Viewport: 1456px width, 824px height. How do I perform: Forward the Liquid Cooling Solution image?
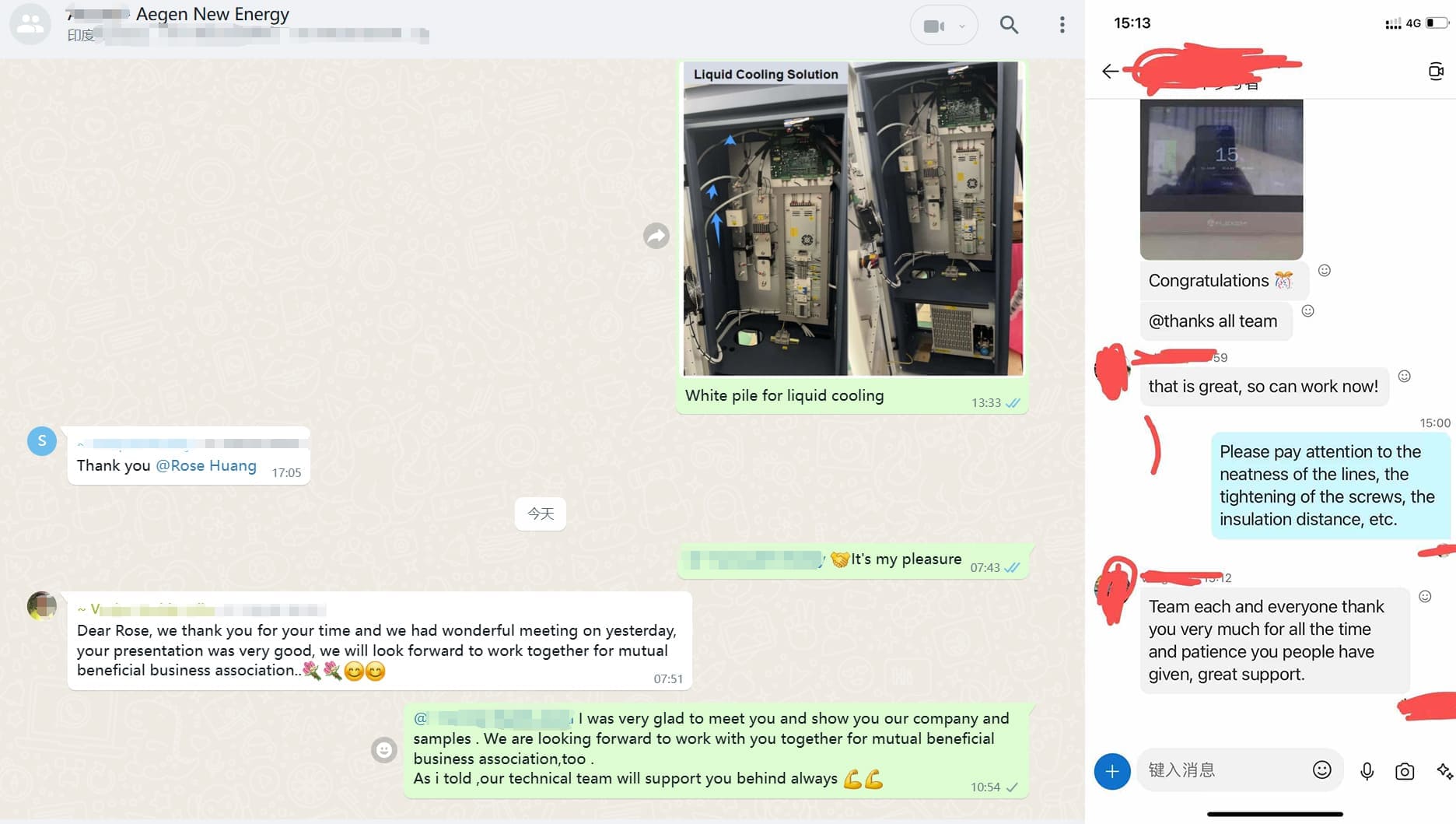656,236
